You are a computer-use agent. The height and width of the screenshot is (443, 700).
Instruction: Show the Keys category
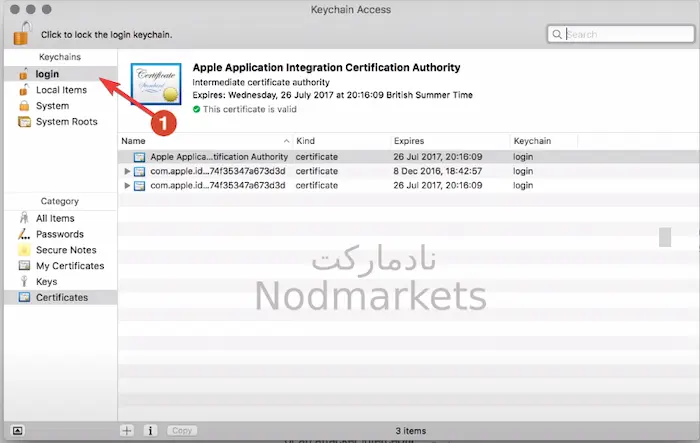click(x=61, y=282)
